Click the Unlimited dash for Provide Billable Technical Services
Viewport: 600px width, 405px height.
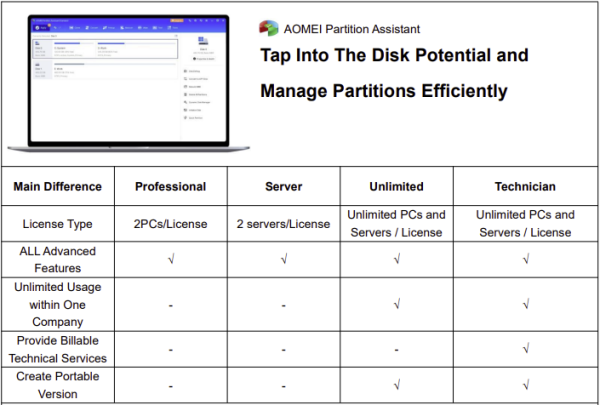click(x=396, y=350)
